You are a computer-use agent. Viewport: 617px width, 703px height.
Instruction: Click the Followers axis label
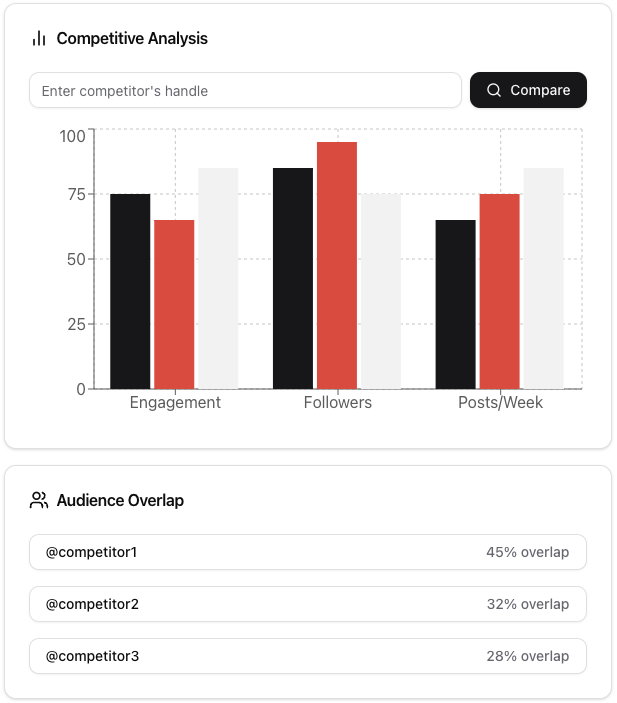[x=337, y=402]
